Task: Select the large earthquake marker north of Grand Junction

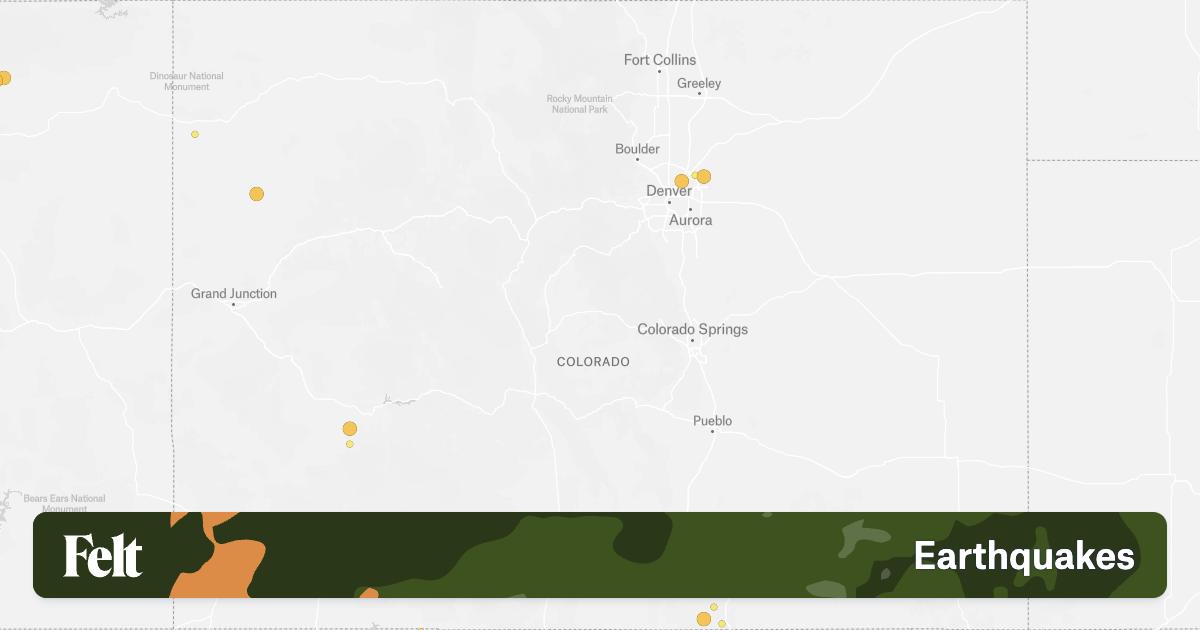Action: (x=257, y=194)
